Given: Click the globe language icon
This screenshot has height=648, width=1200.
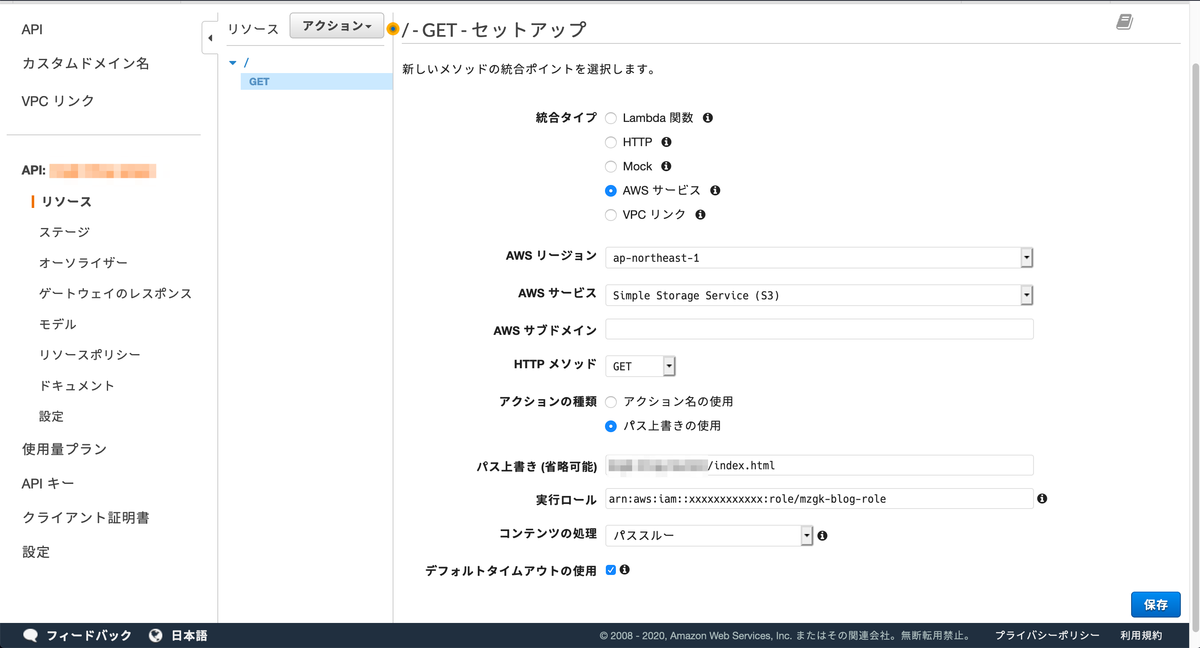Looking at the screenshot, I should pos(156,635).
